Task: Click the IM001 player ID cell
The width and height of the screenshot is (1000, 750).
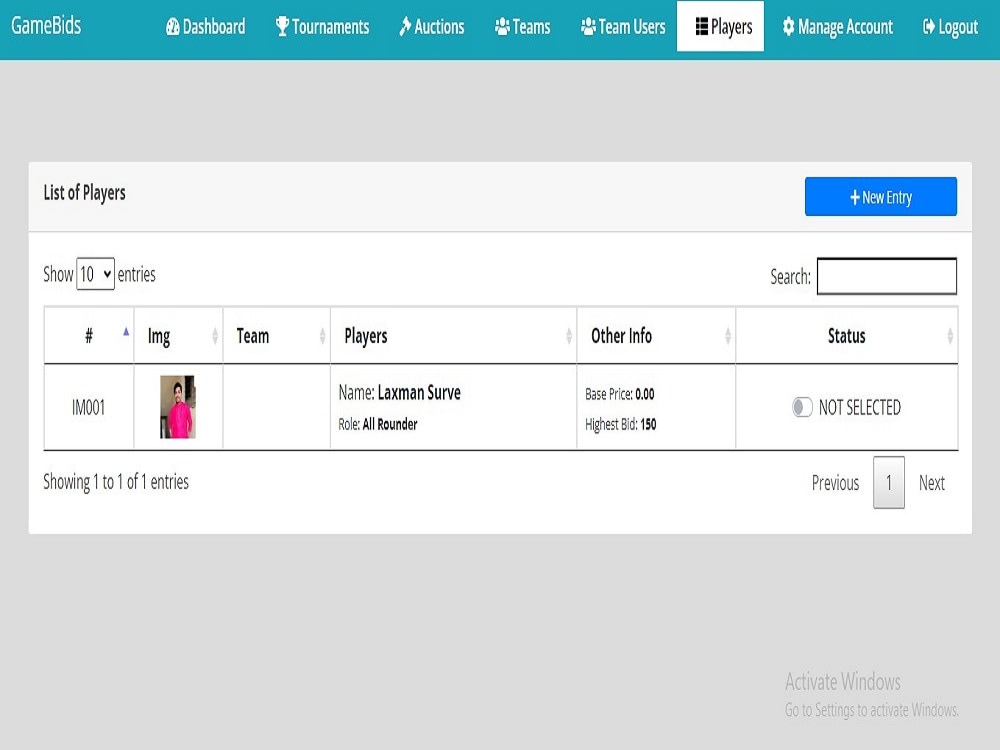Action: coord(89,407)
